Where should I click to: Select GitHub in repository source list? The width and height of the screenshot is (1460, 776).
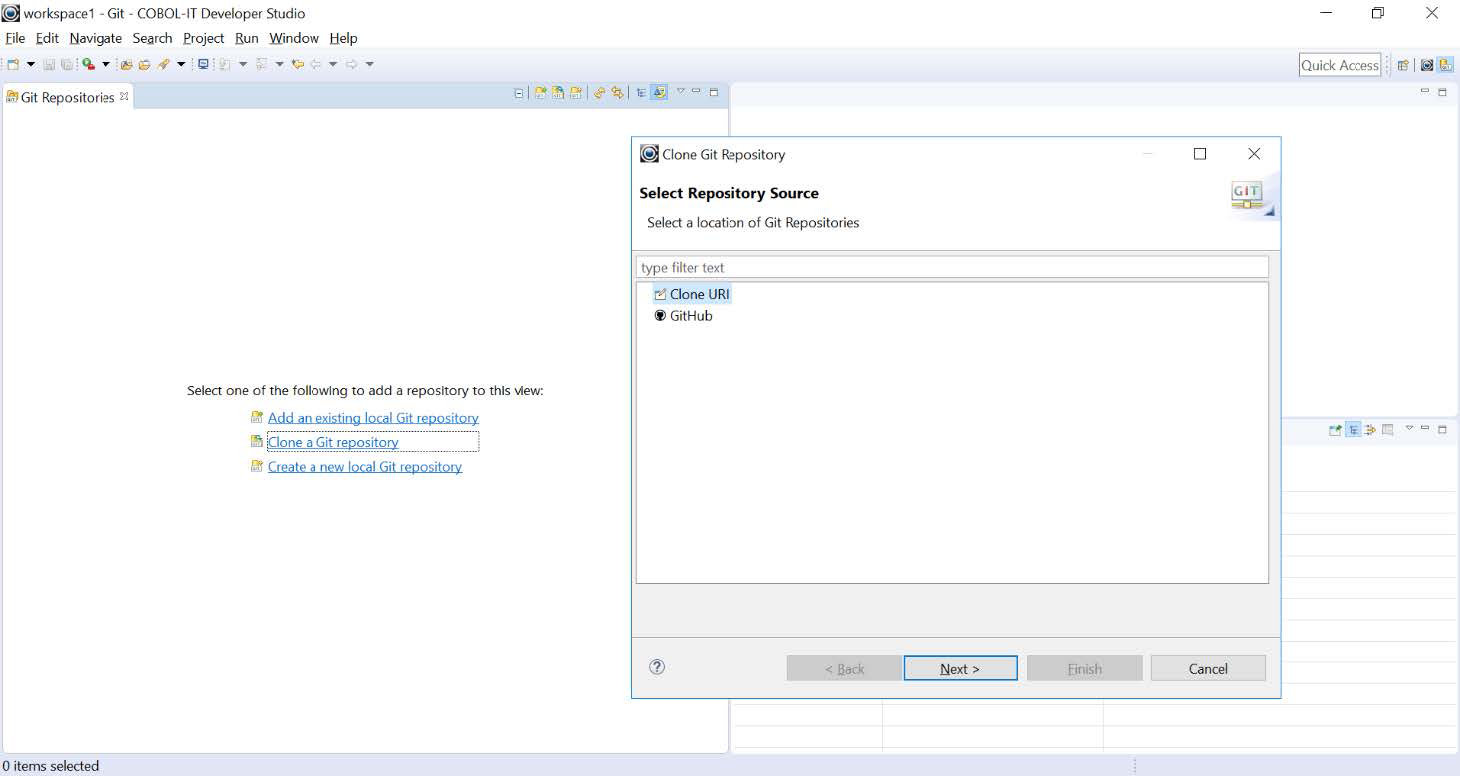(690, 316)
